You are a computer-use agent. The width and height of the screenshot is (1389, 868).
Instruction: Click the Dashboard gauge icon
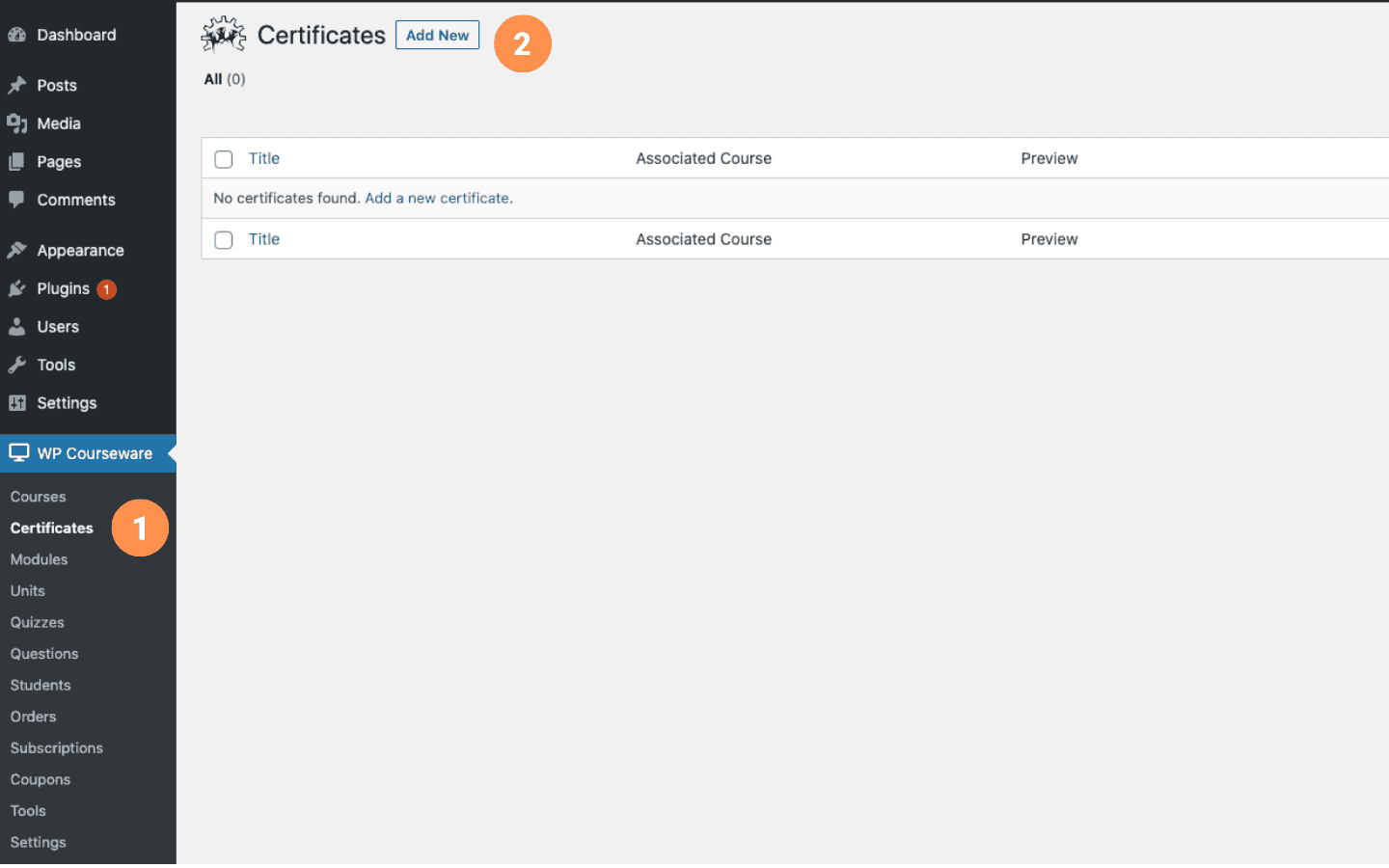point(16,35)
